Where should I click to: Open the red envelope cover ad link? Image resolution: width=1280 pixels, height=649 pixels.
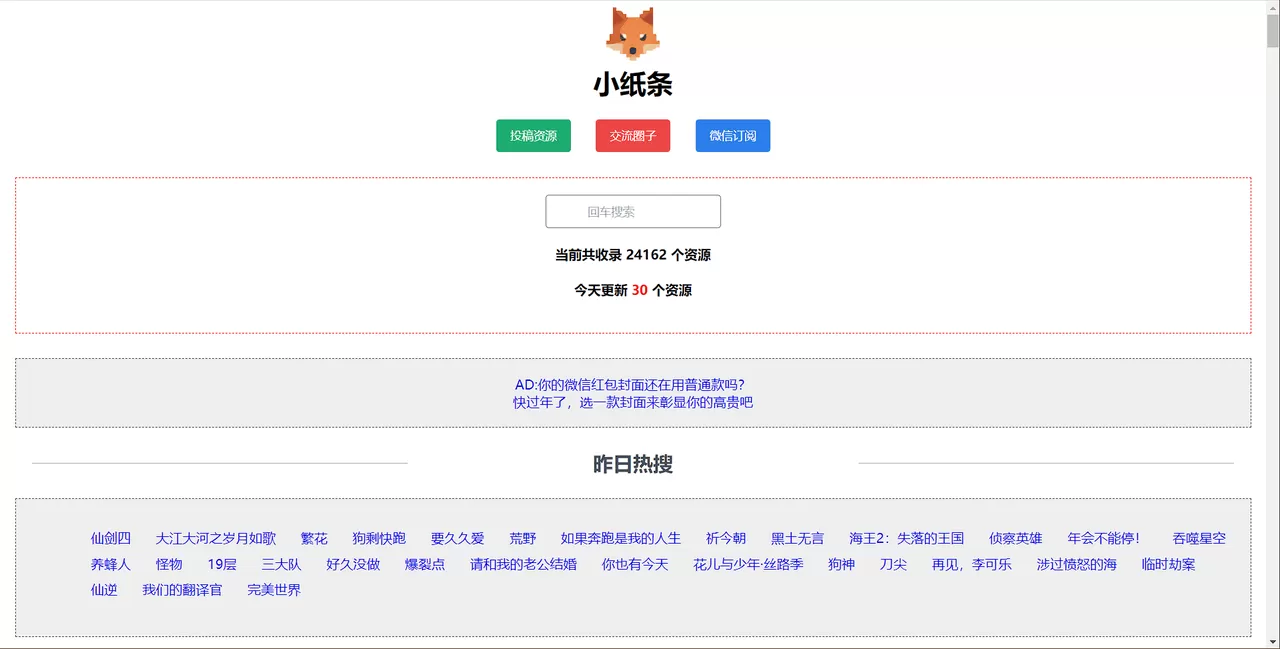(x=633, y=393)
